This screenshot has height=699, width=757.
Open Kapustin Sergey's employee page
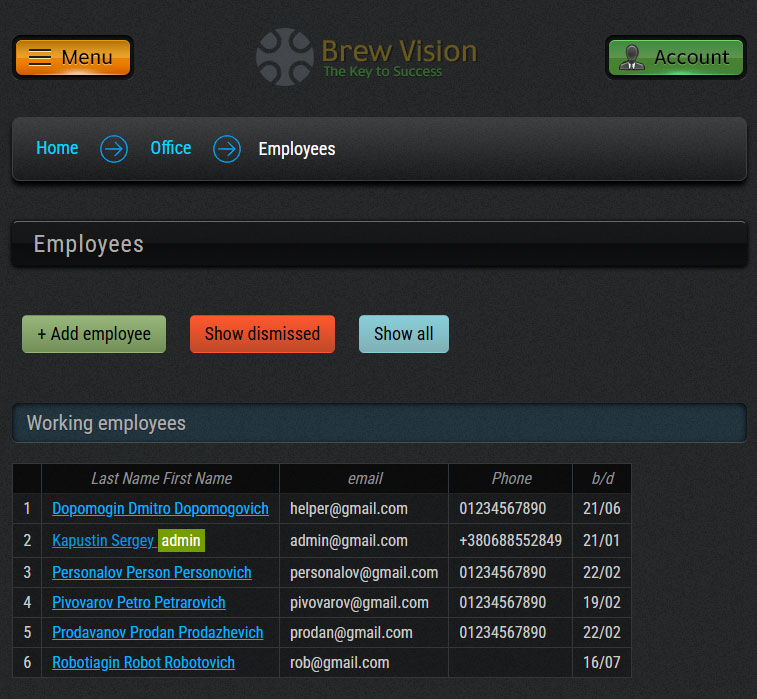(102, 541)
